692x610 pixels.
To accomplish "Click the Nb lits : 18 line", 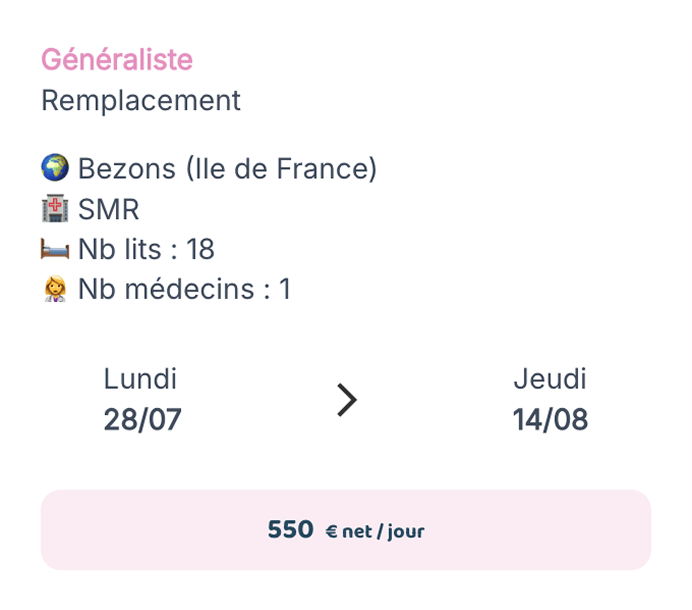I will 146,249.
